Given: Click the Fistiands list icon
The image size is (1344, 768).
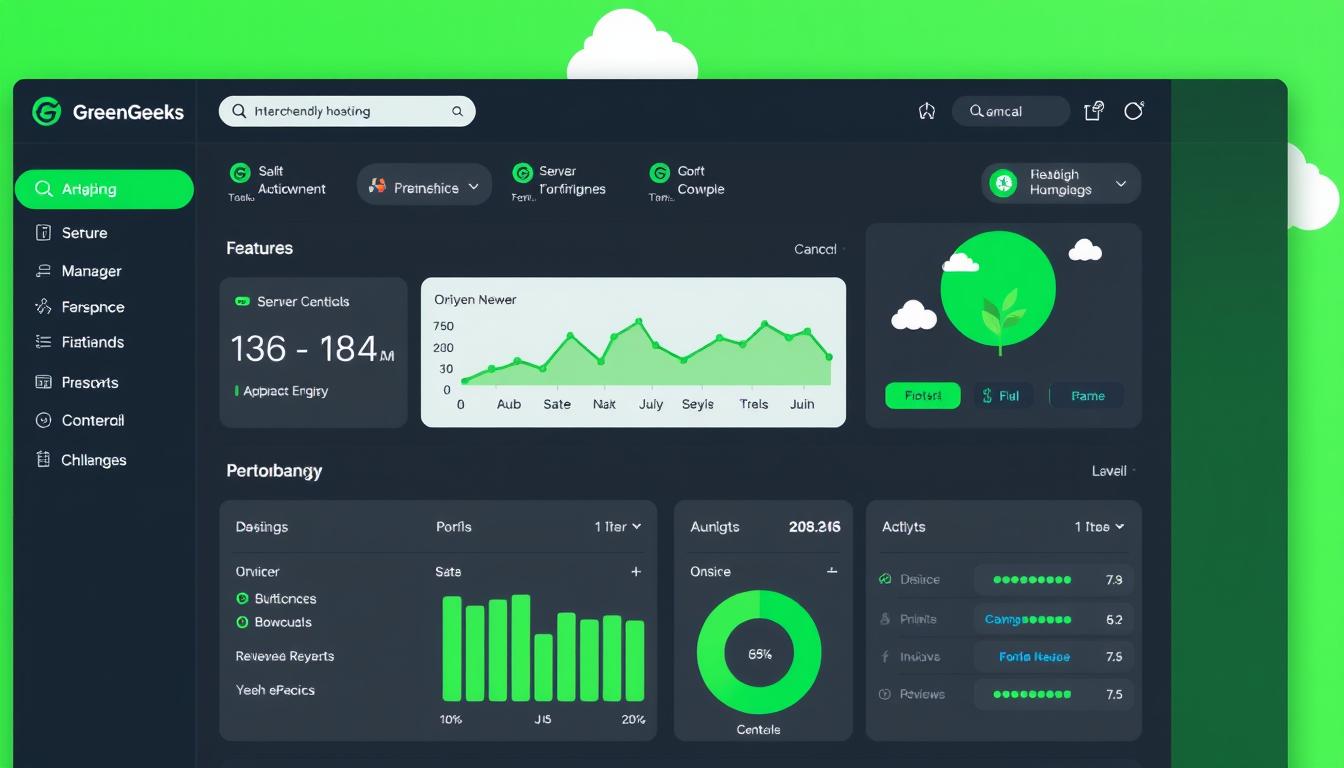Looking at the screenshot, I should 43,342.
